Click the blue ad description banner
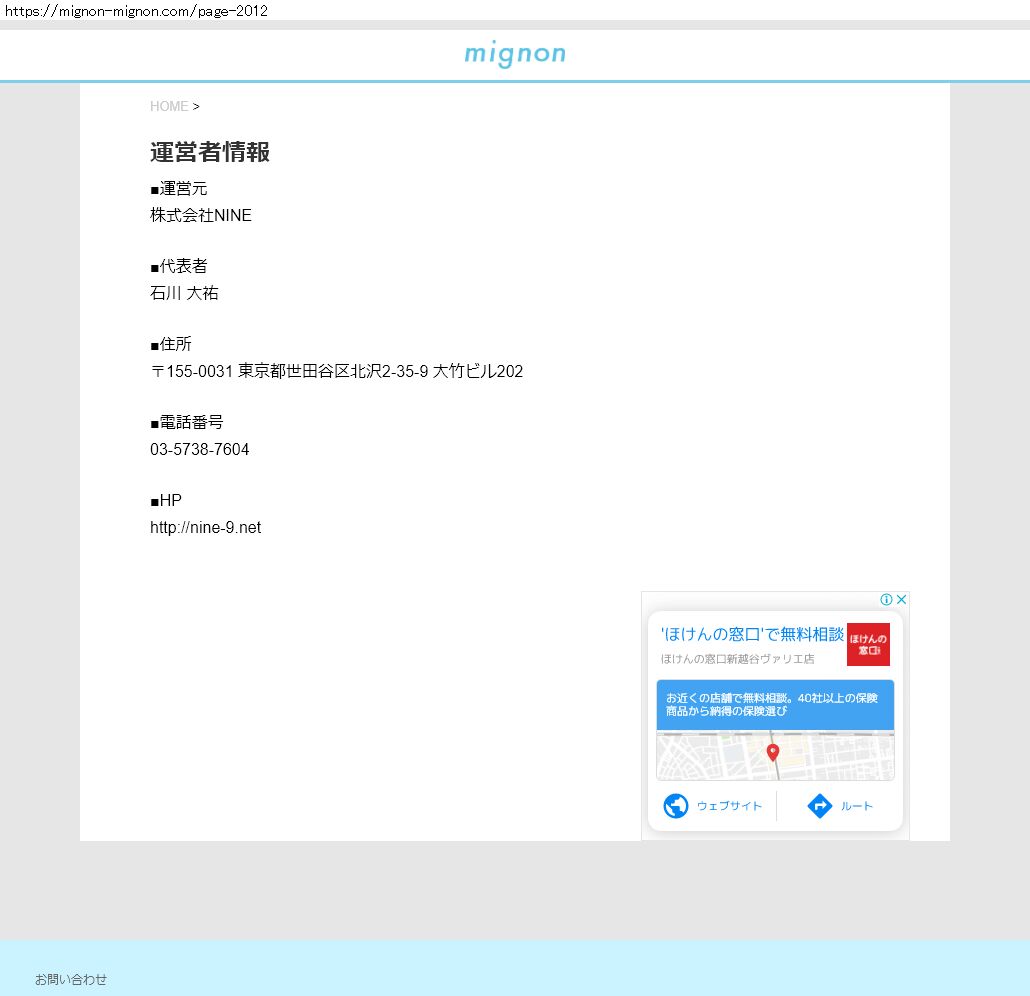This screenshot has height=996, width=1030. click(775, 704)
